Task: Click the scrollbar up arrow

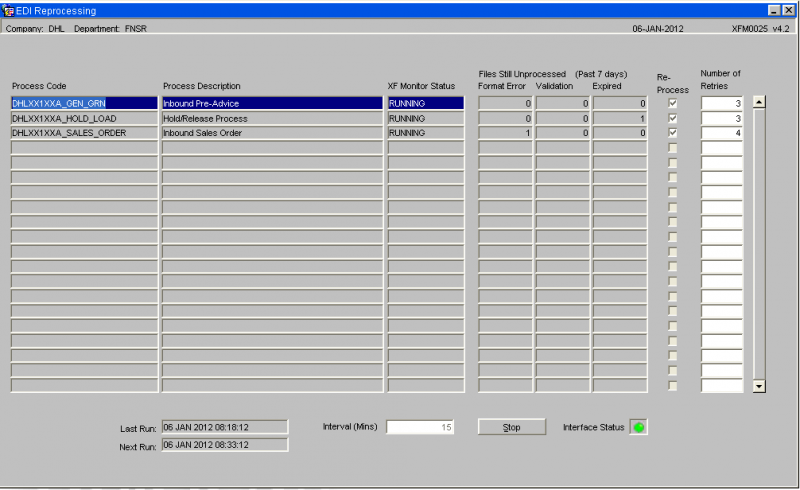Action: (759, 102)
